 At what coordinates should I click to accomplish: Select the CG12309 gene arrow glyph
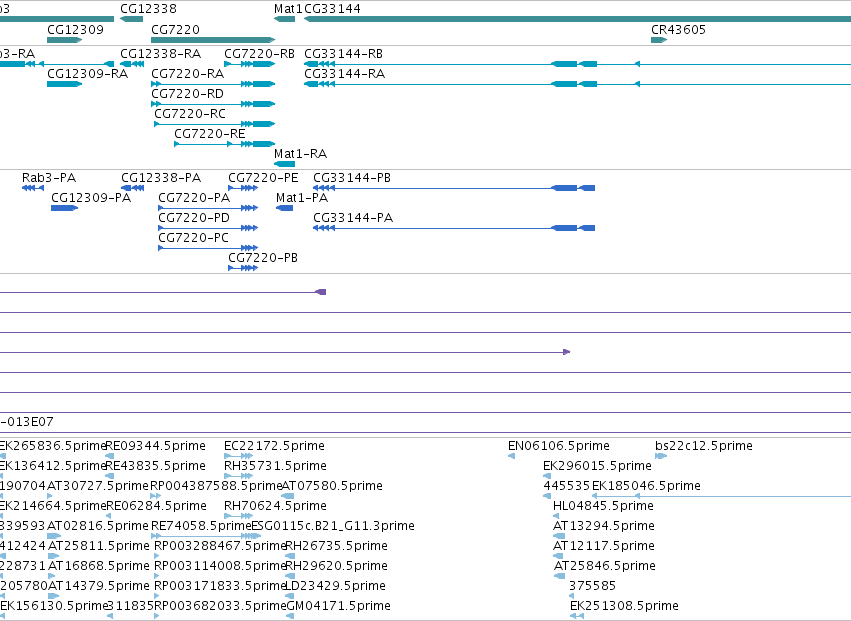click(65, 40)
